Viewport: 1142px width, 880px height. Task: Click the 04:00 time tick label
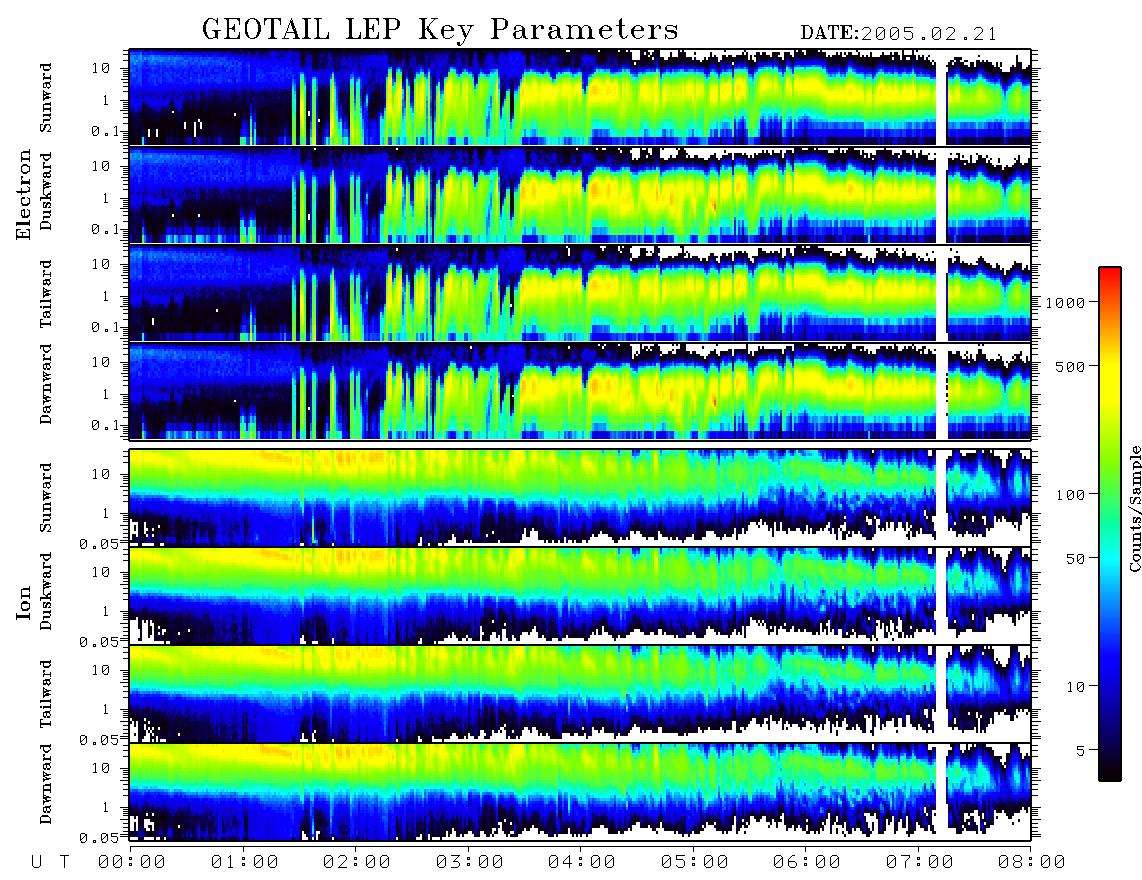pyautogui.click(x=582, y=862)
